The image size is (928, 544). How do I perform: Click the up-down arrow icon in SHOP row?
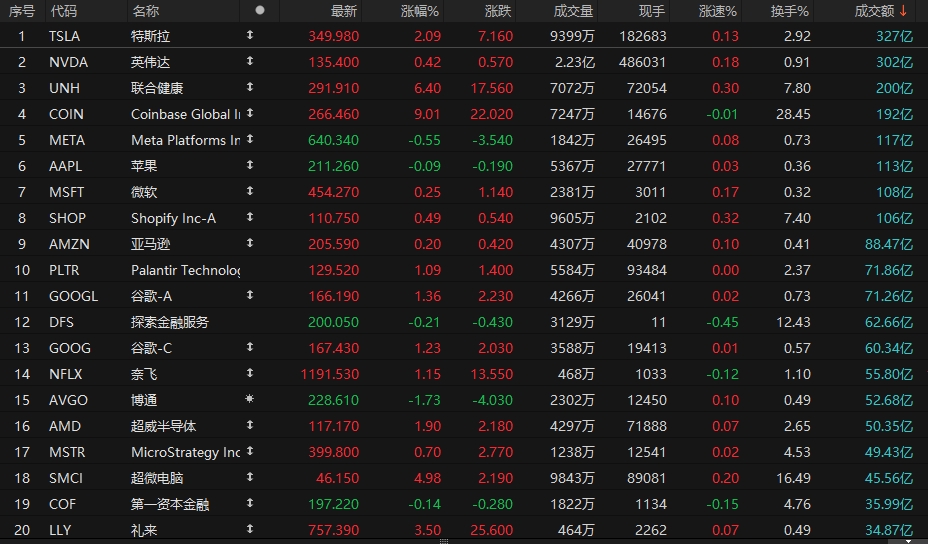[250, 217]
